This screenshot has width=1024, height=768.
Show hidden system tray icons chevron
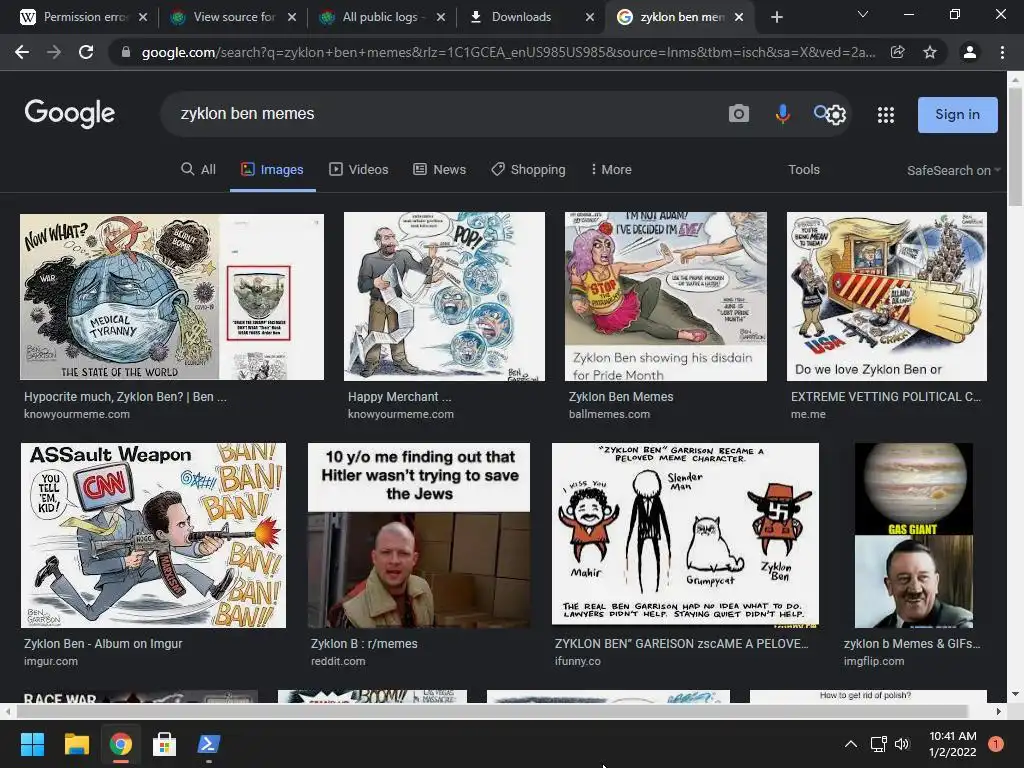[x=851, y=744]
